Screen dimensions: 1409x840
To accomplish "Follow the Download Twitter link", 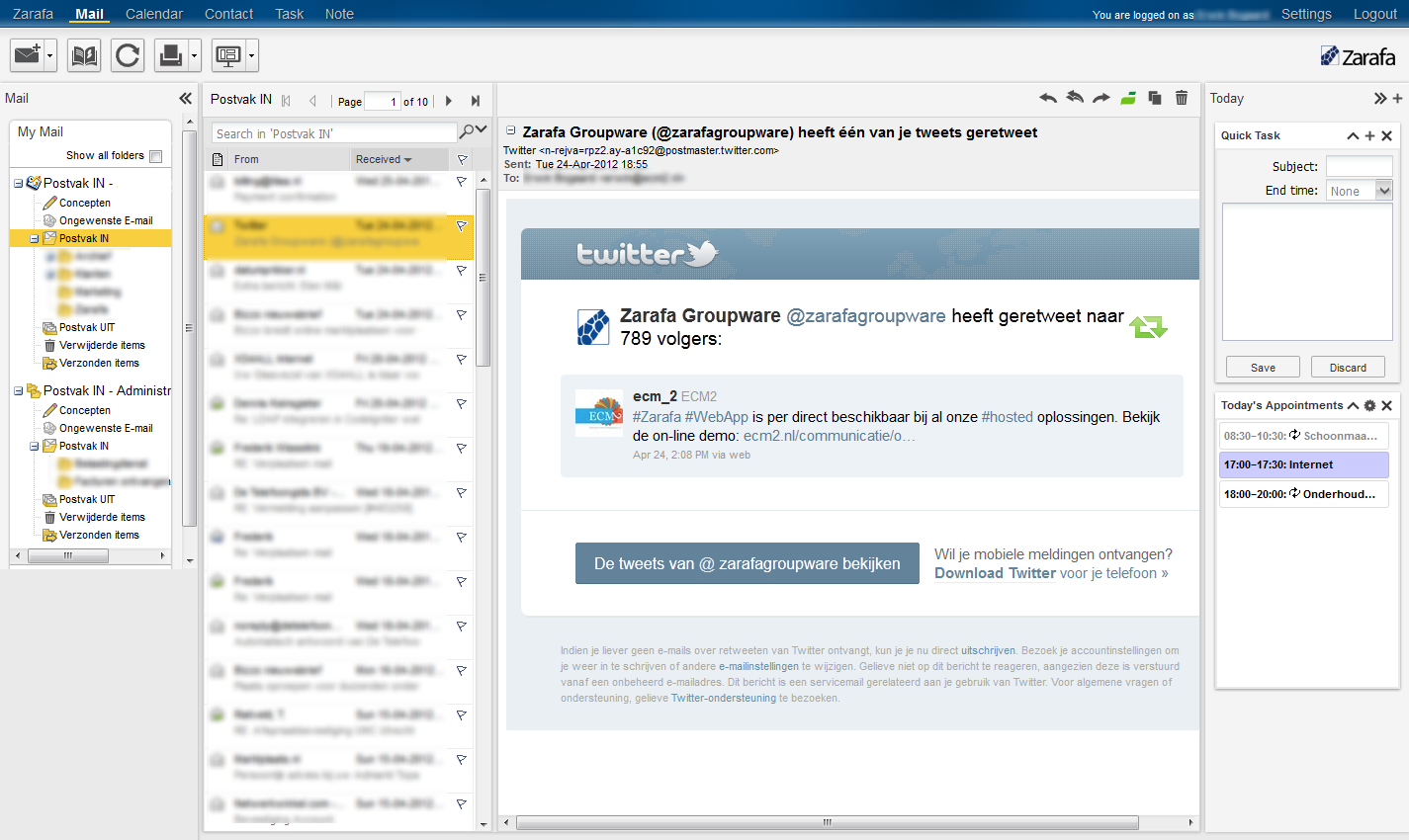I will [996, 573].
